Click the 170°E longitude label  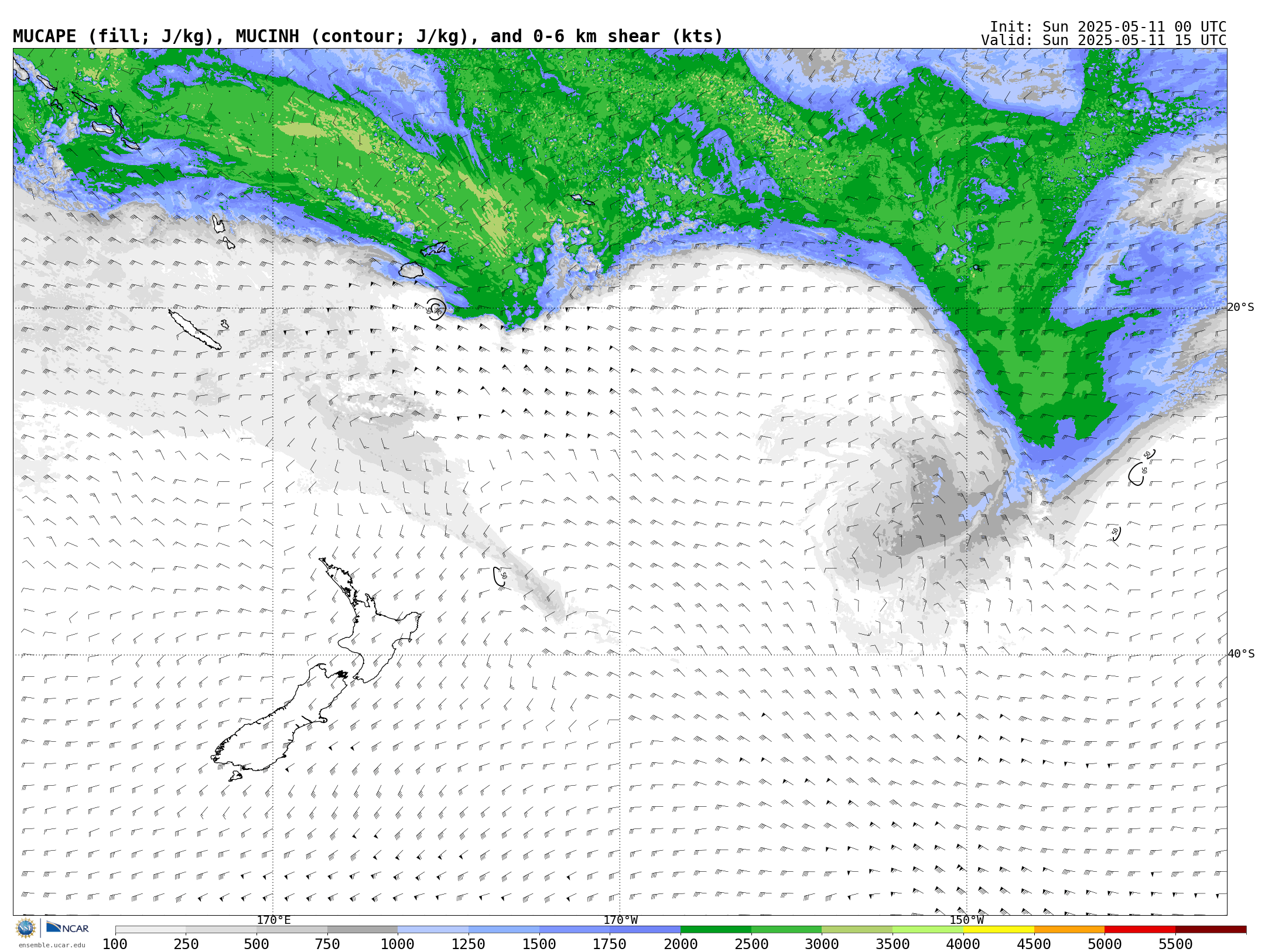(x=273, y=920)
